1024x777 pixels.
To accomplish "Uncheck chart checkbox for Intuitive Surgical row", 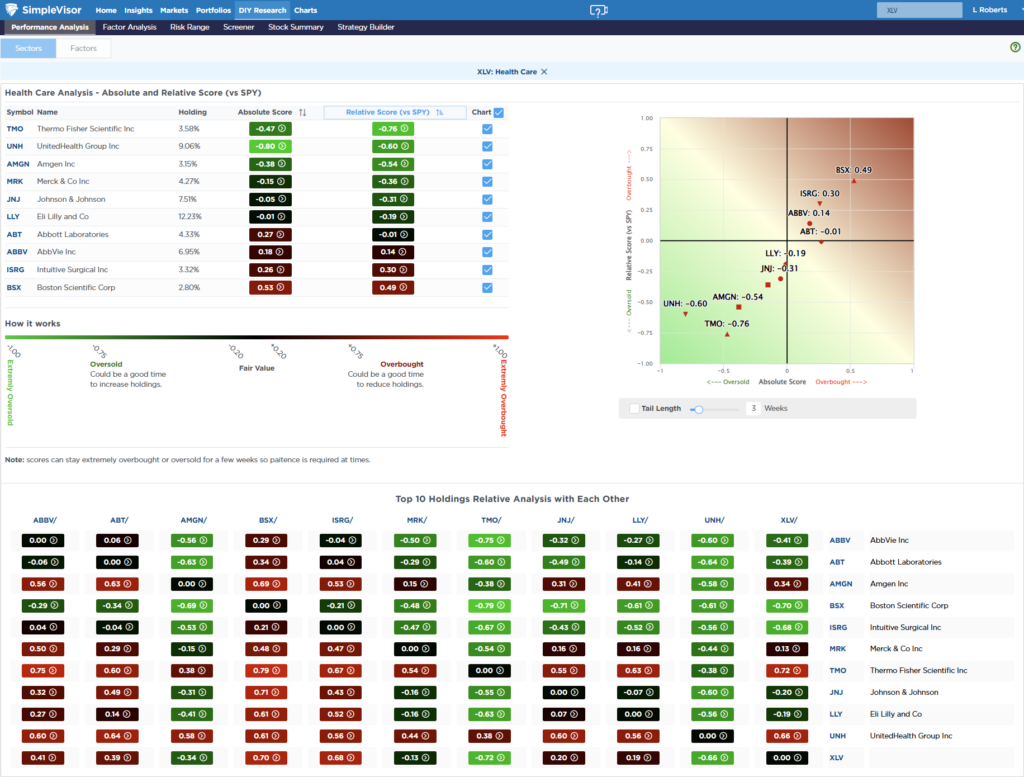I will click(x=487, y=270).
